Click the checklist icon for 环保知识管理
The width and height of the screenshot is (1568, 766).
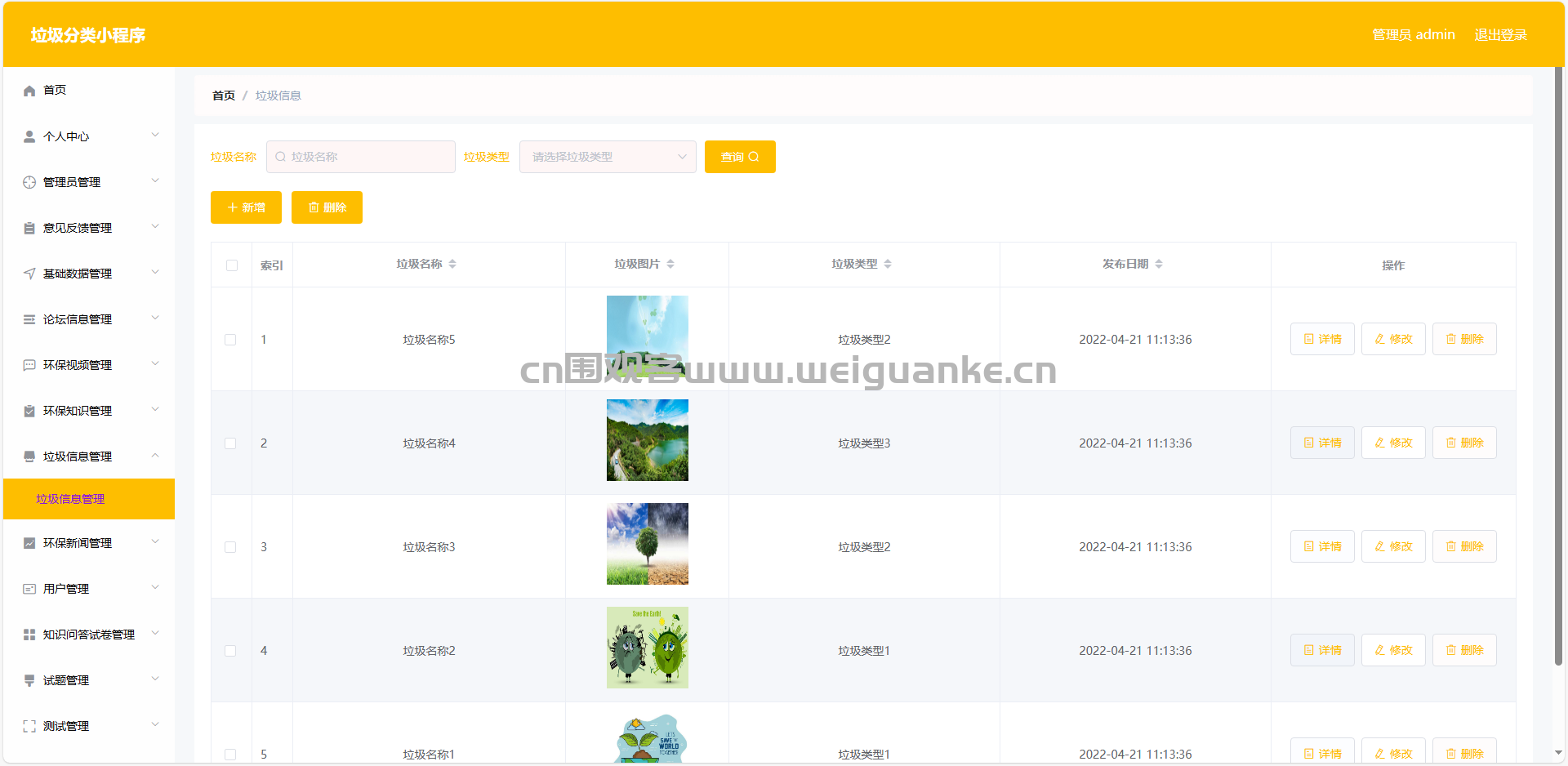[29, 411]
